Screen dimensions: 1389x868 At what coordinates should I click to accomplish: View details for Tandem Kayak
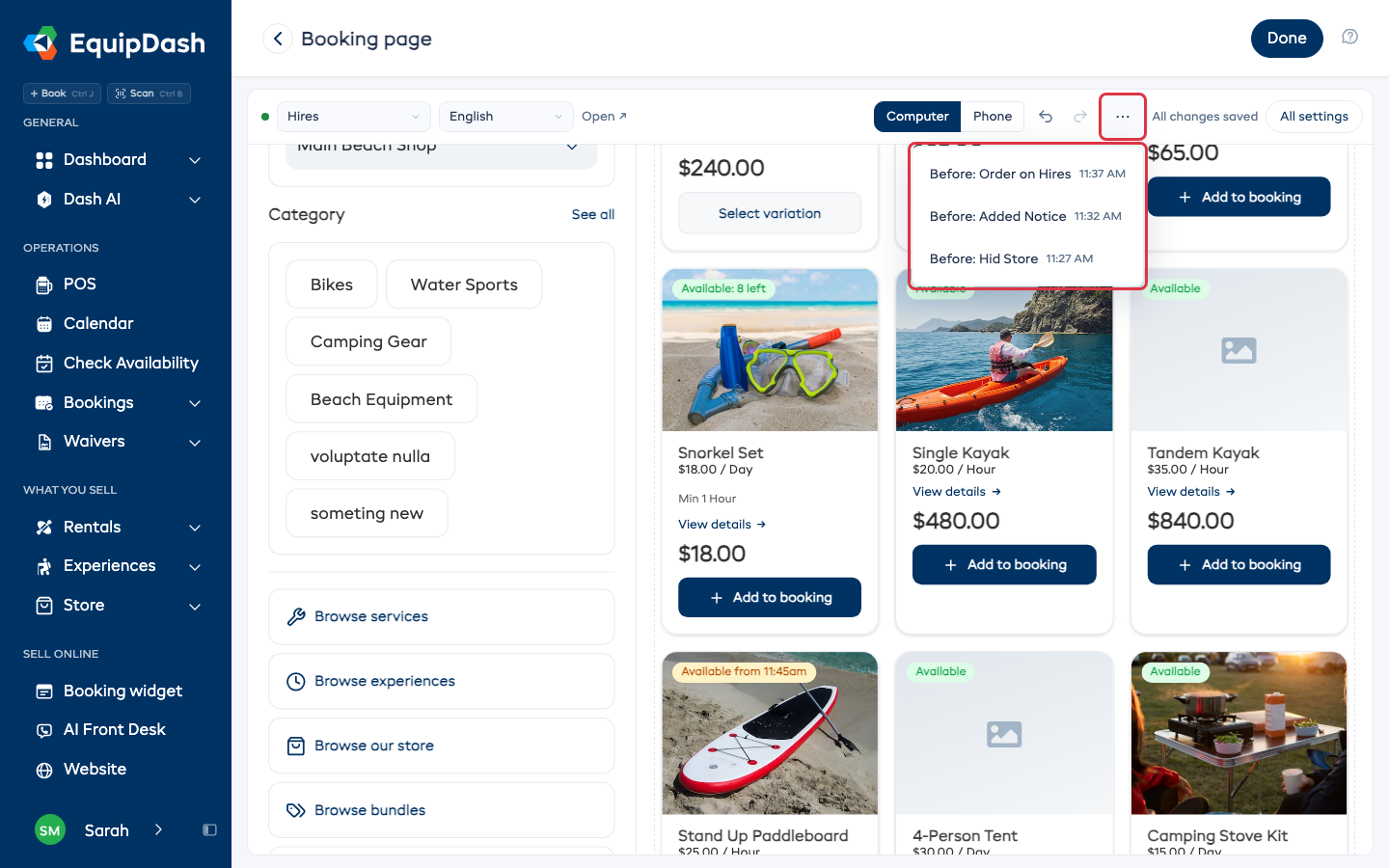pyautogui.click(x=1191, y=492)
